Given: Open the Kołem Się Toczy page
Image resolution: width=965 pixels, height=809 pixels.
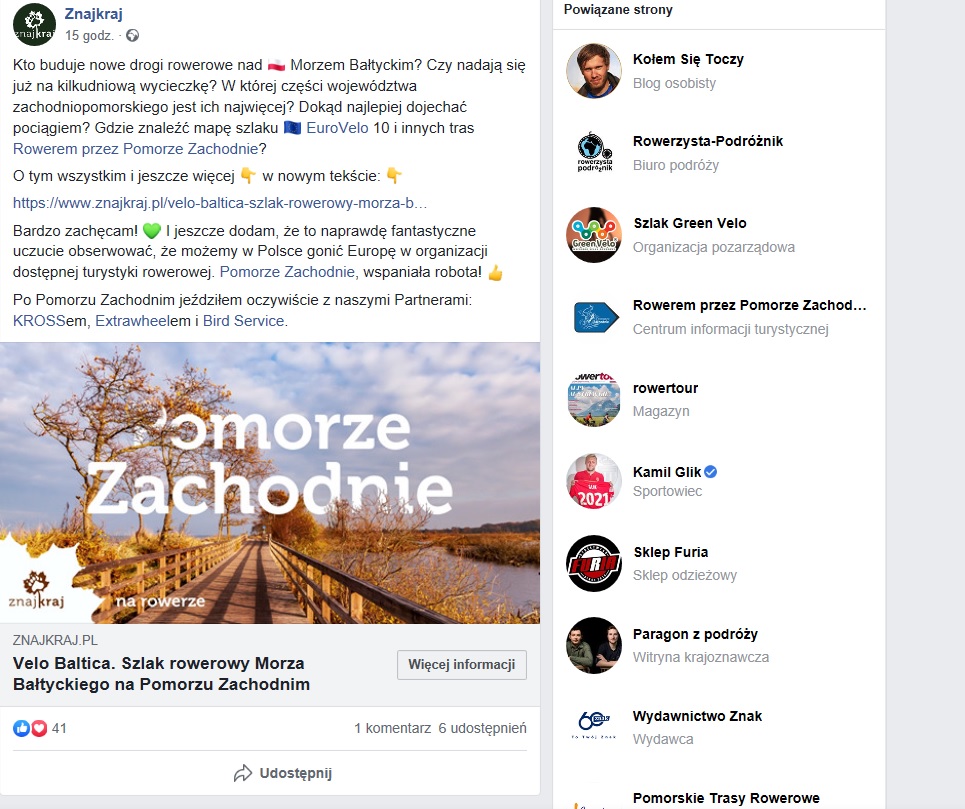Looking at the screenshot, I should click(x=688, y=59).
